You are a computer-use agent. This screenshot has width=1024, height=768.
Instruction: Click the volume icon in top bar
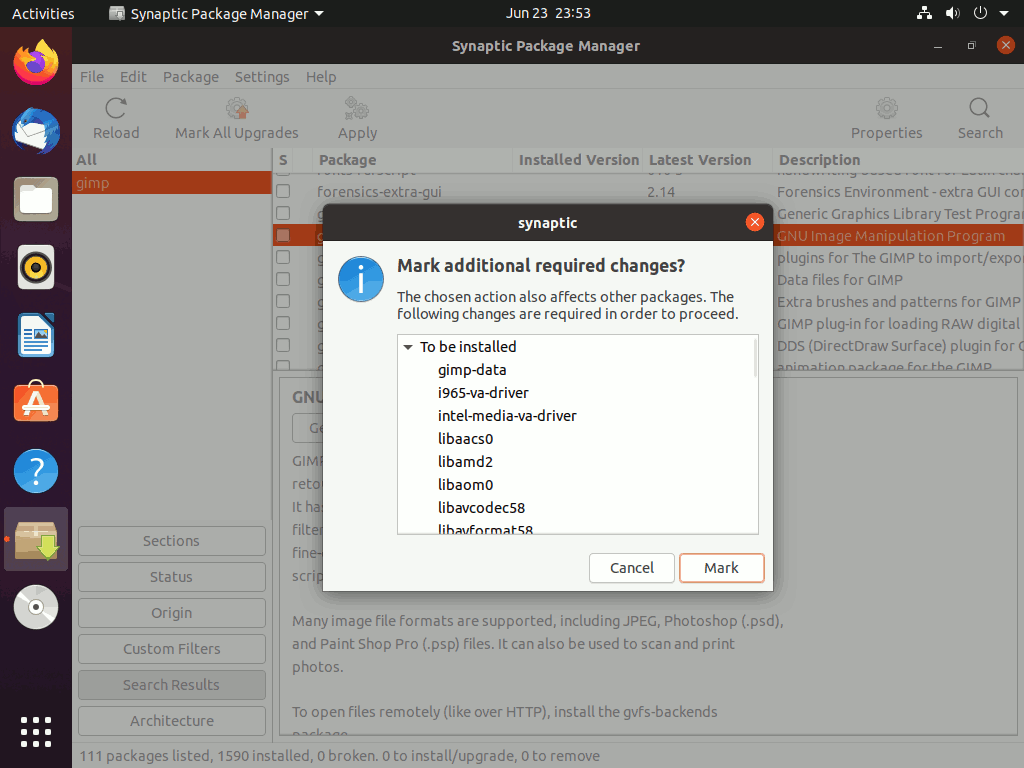952,13
